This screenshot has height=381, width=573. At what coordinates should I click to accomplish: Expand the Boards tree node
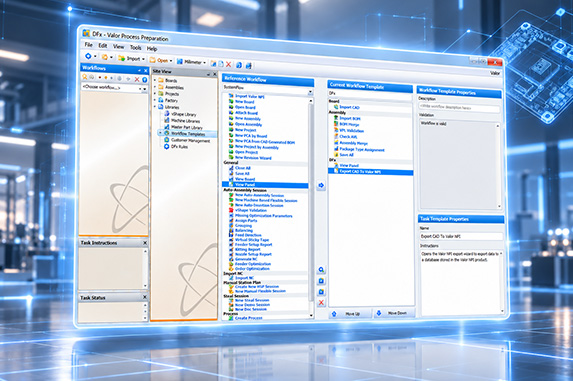tap(155, 80)
